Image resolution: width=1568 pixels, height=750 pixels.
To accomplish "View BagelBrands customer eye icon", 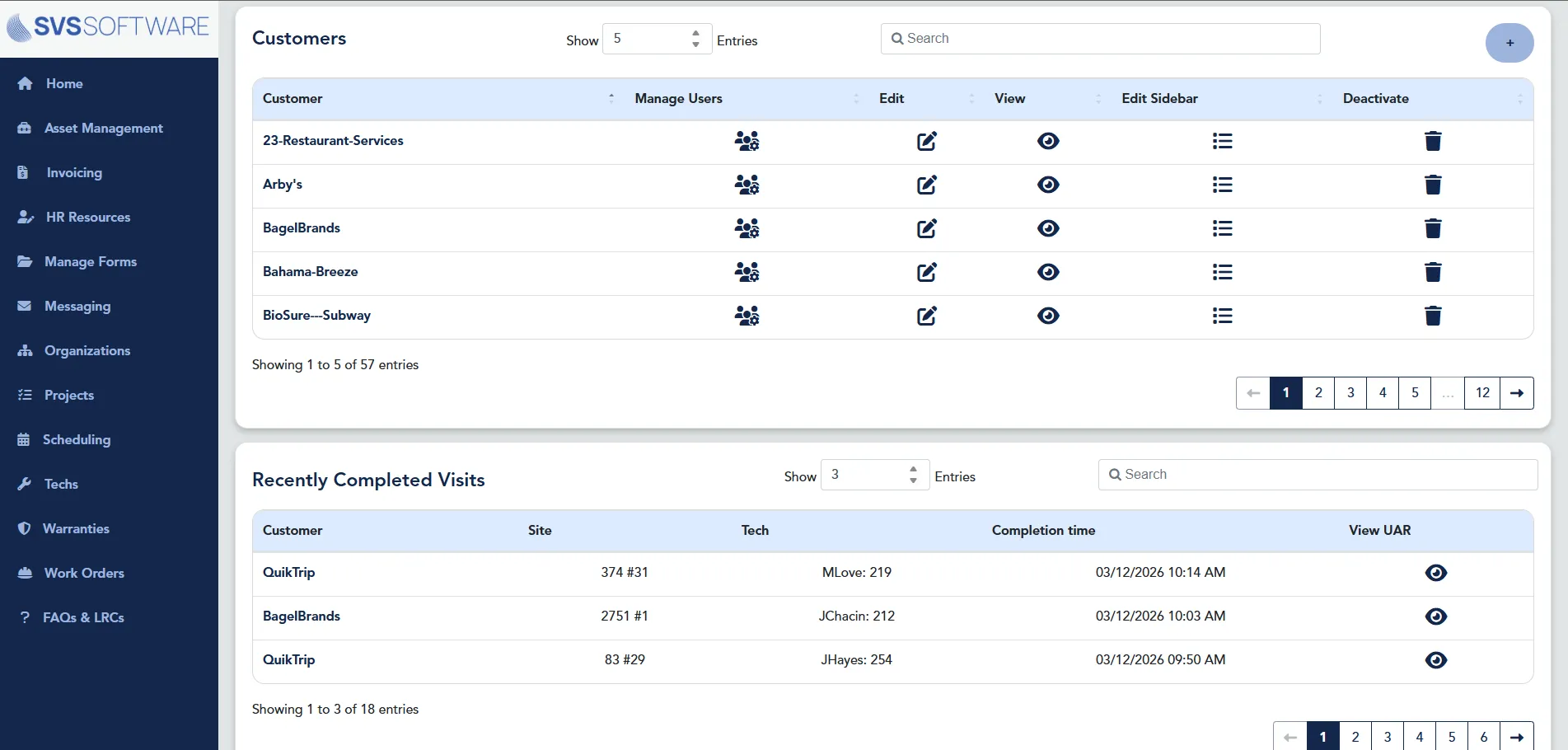I will click(1048, 228).
